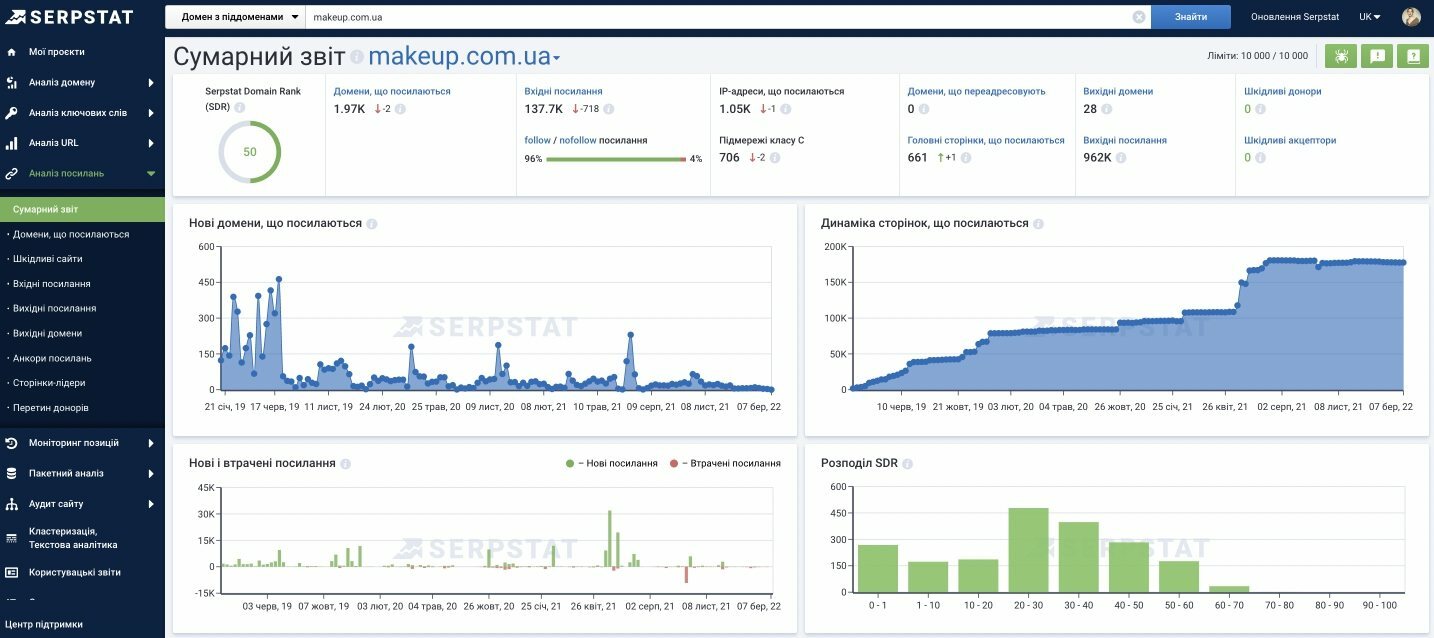Click the info icon beside Нові і втрачені посилання
Screen dimensions: 1434x638
click(346, 464)
